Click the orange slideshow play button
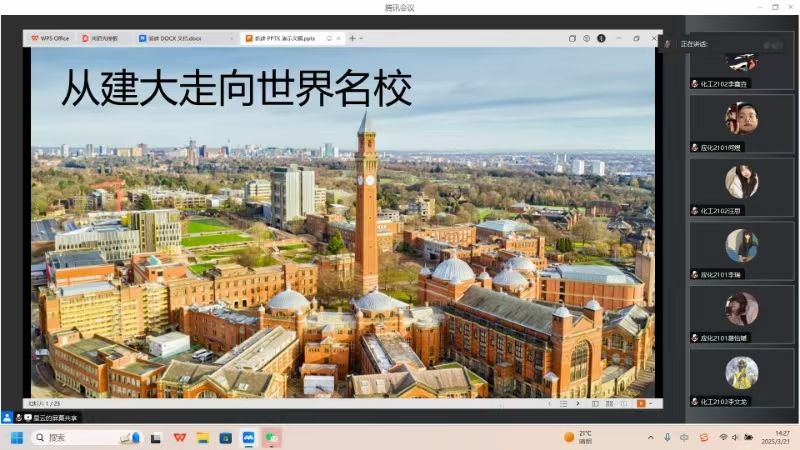The image size is (800, 450). [x=641, y=403]
